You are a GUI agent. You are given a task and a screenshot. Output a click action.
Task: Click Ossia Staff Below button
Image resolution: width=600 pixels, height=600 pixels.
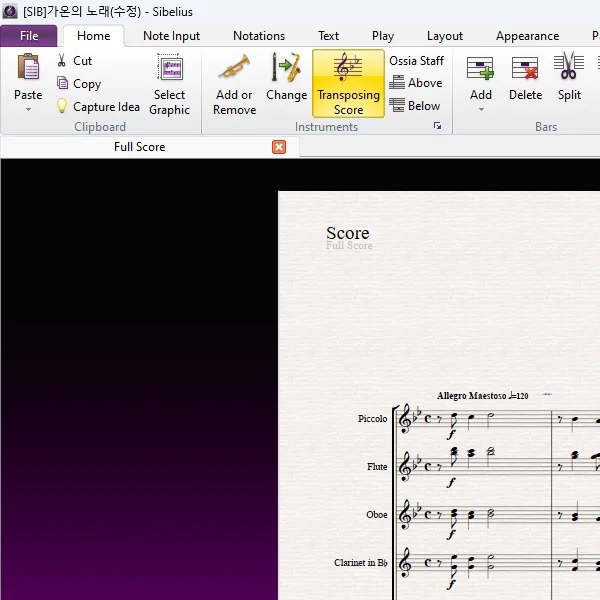[x=416, y=106]
